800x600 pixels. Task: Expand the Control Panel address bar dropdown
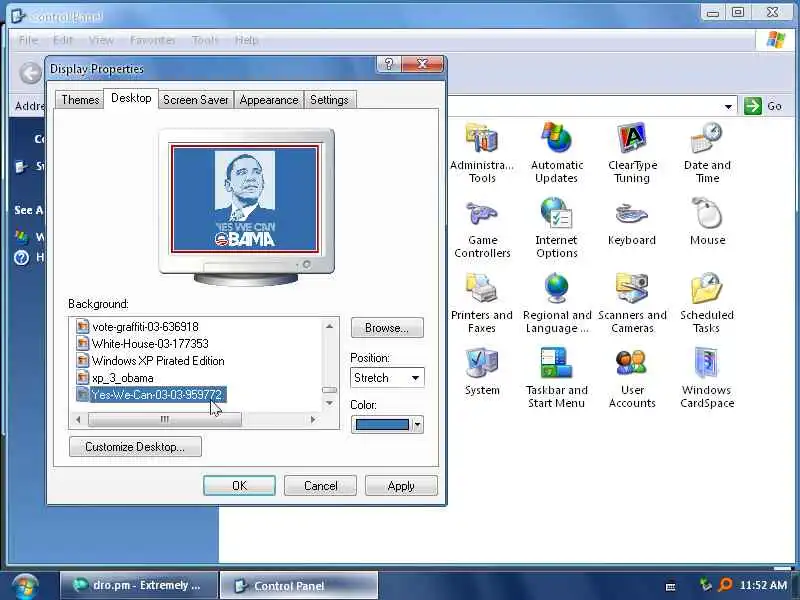[x=729, y=107]
